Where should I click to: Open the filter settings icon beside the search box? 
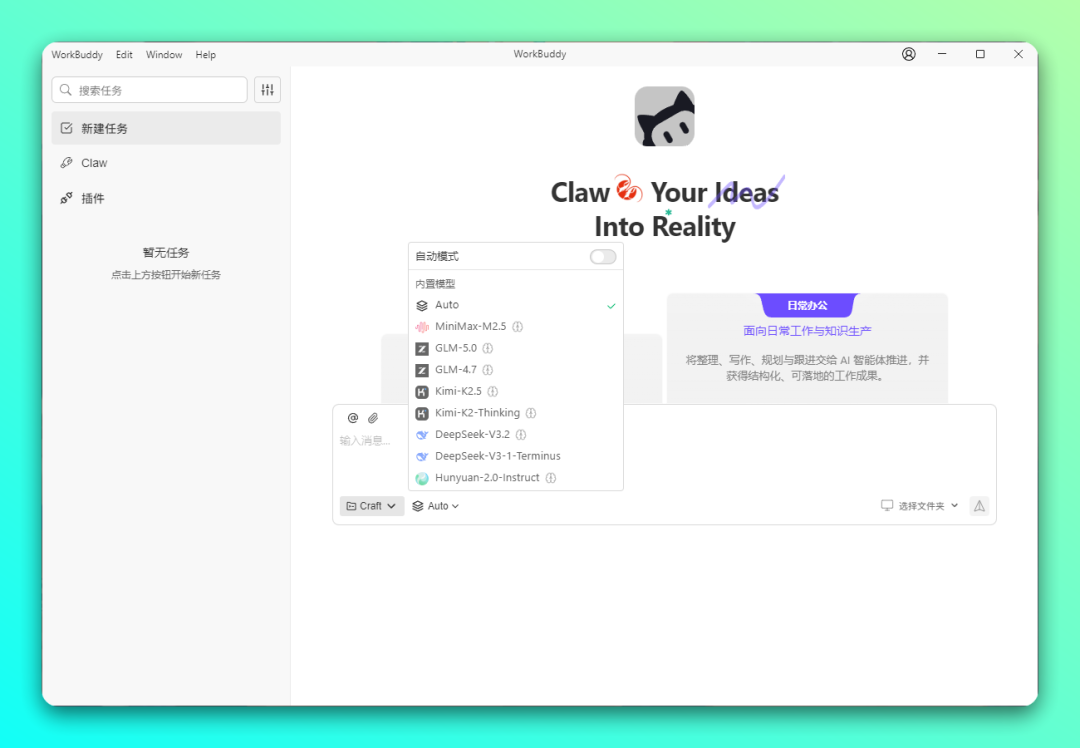pos(266,89)
